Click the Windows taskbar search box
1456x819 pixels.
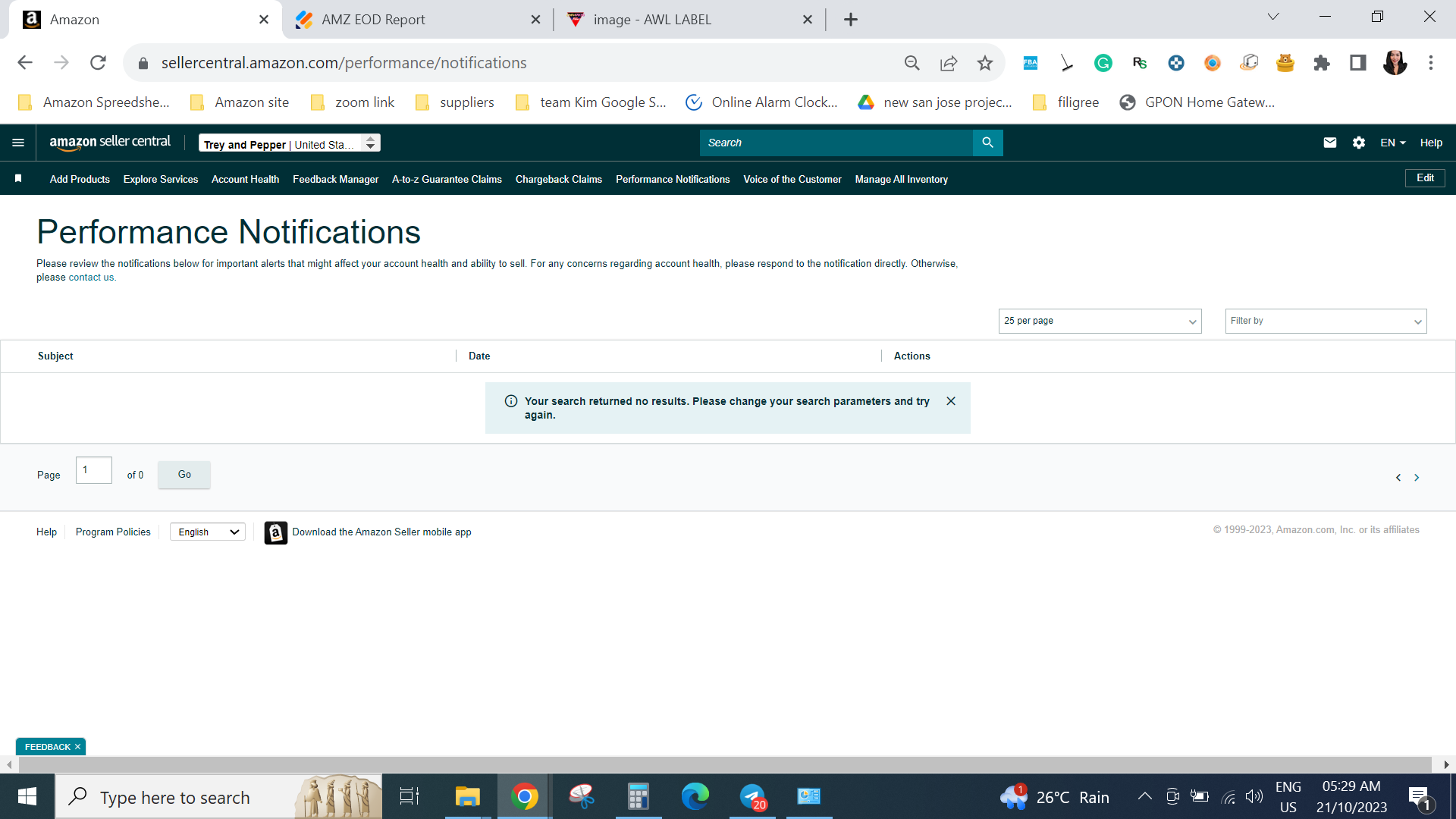218,796
